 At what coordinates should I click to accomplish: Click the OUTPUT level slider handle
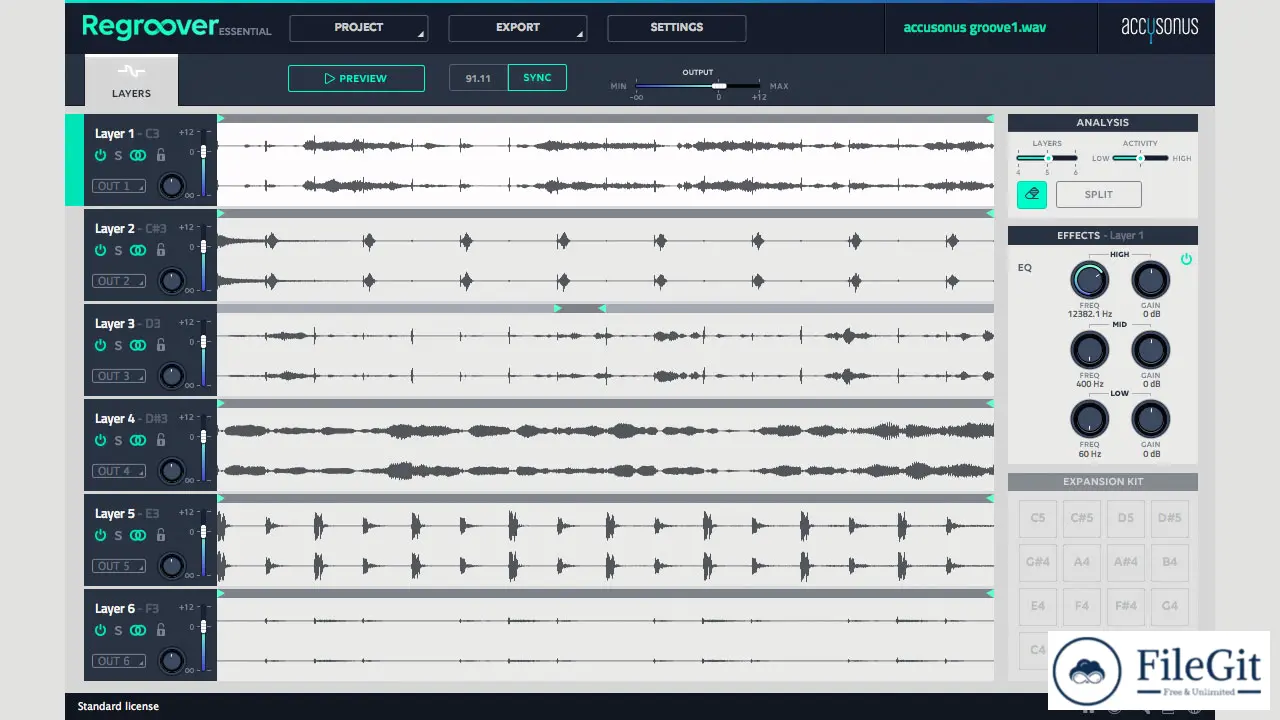click(x=719, y=86)
